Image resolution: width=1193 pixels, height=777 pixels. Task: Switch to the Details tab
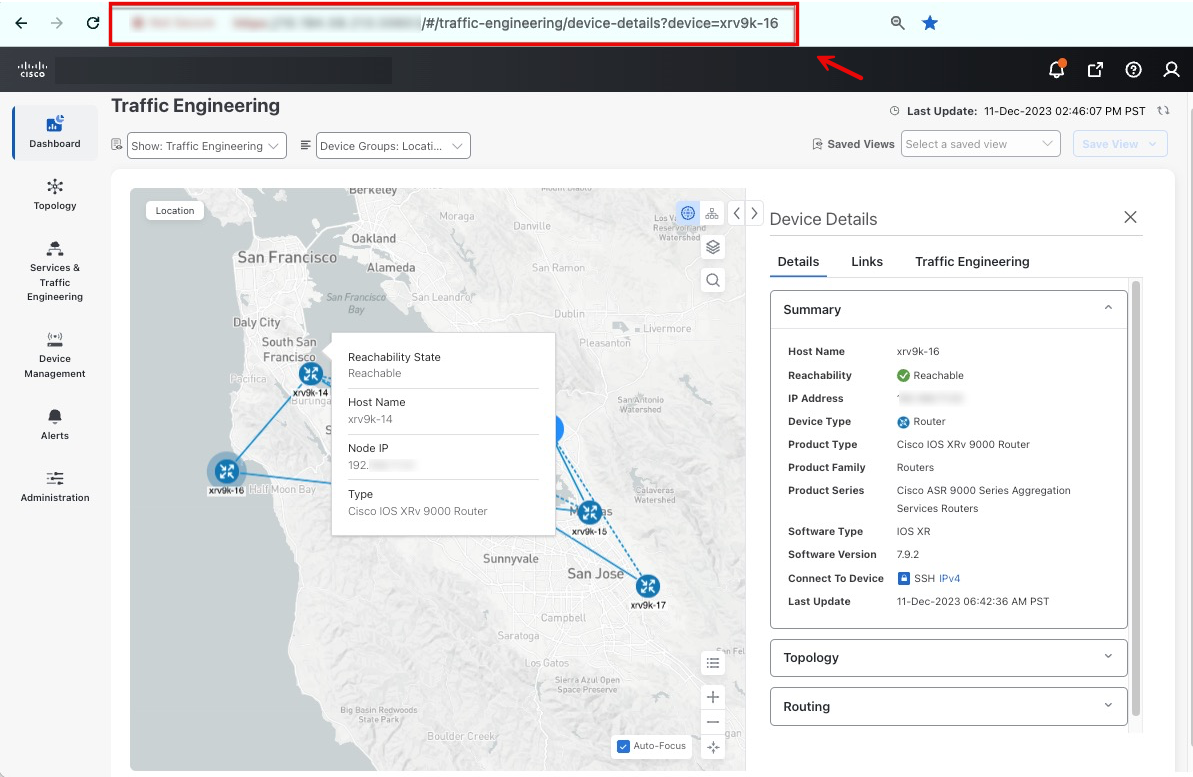pyautogui.click(x=798, y=262)
